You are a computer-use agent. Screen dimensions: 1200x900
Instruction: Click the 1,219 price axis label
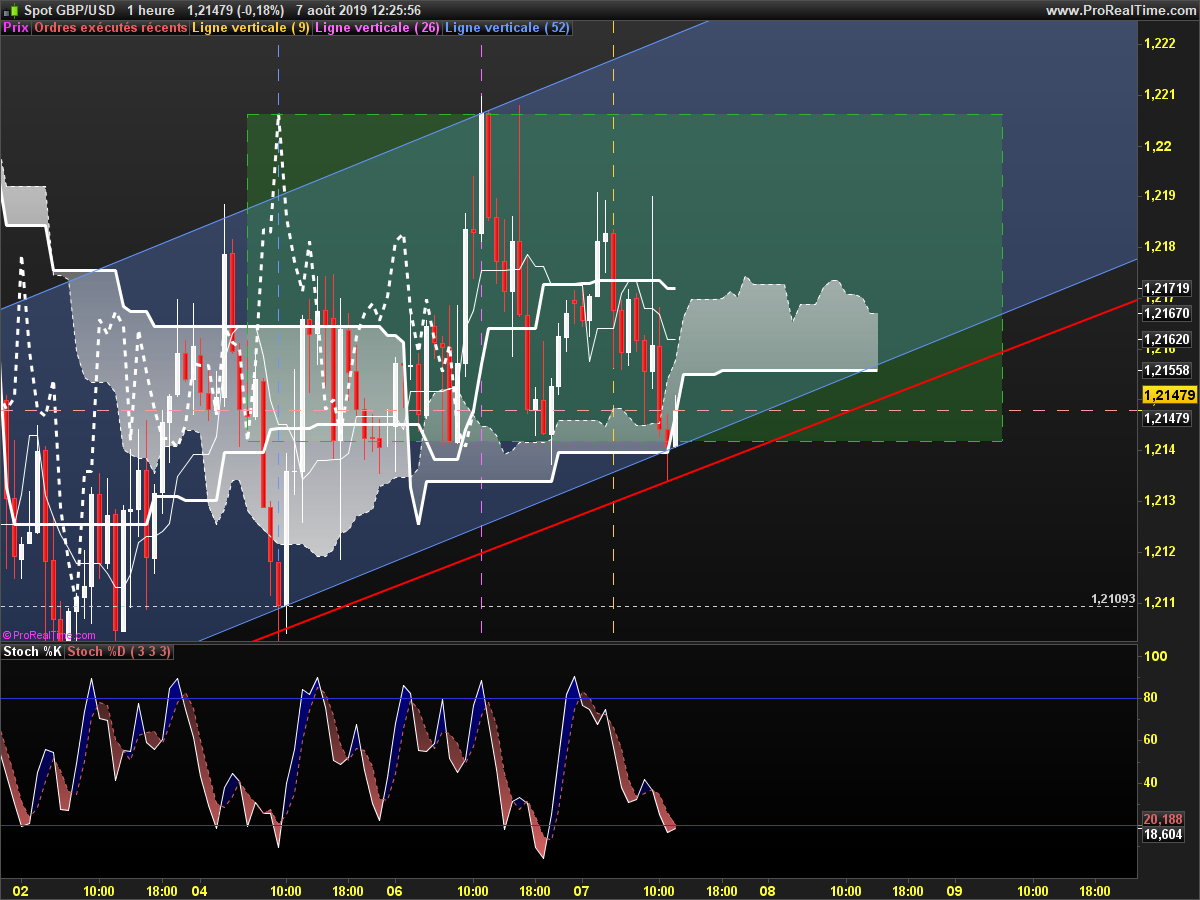click(1159, 196)
